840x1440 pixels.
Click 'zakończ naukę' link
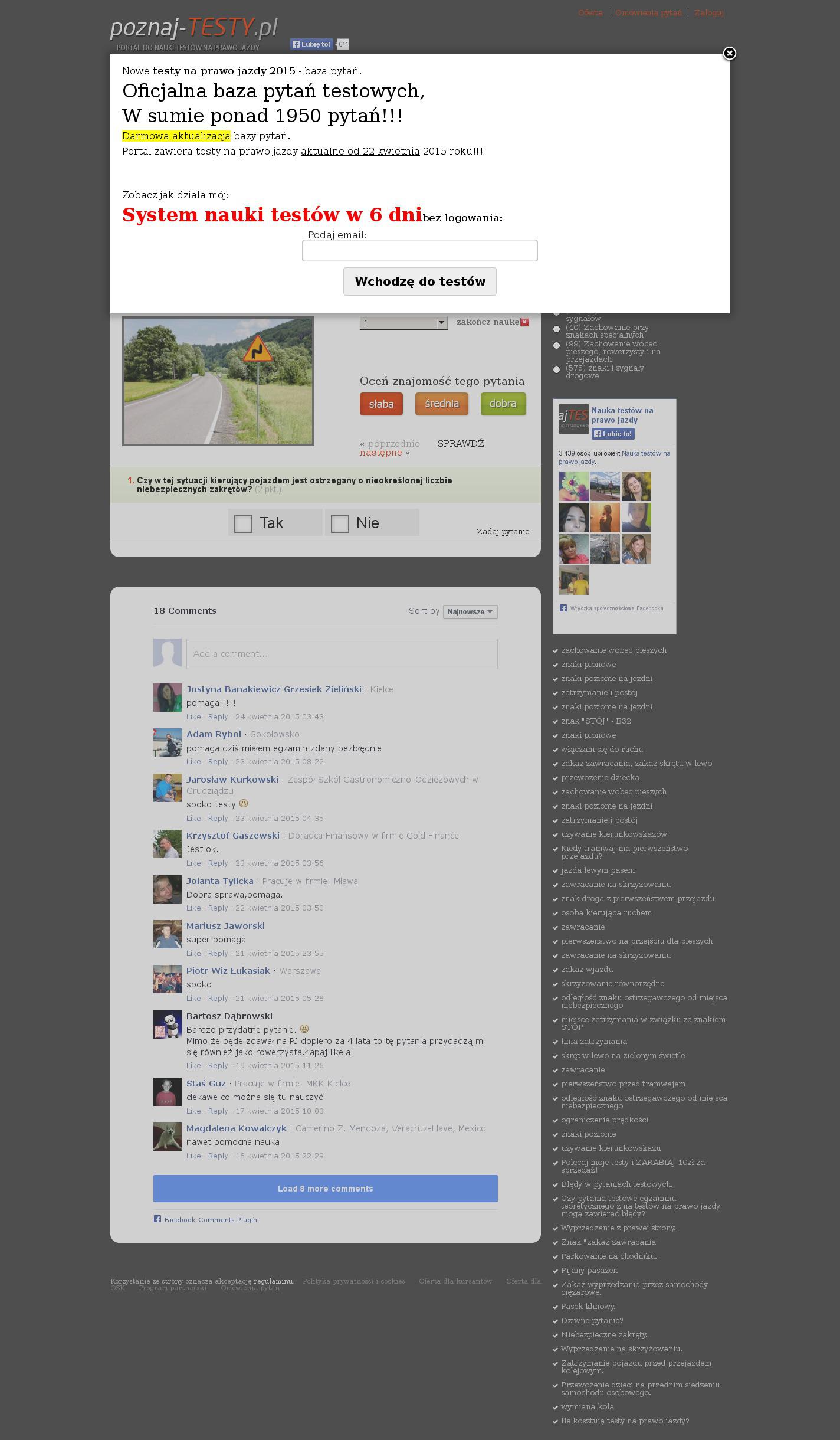488,322
